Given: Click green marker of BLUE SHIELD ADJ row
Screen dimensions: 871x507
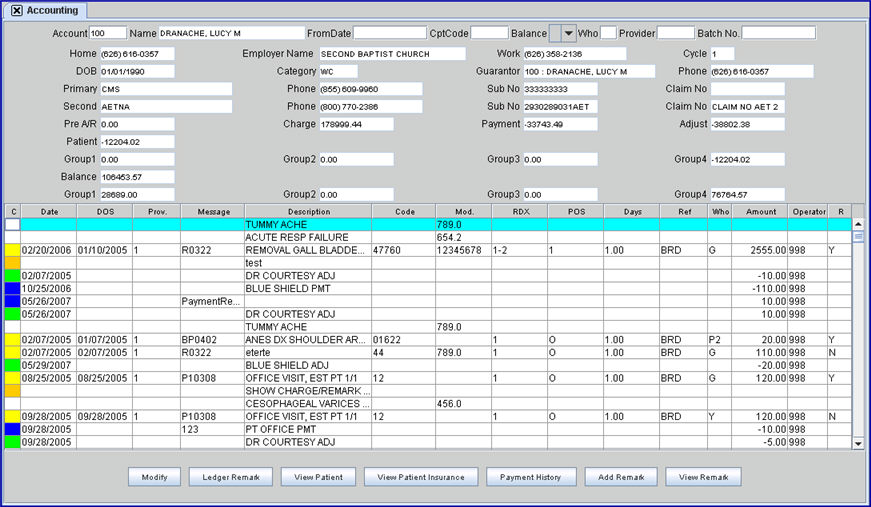Looking at the screenshot, I should [x=13, y=365].
